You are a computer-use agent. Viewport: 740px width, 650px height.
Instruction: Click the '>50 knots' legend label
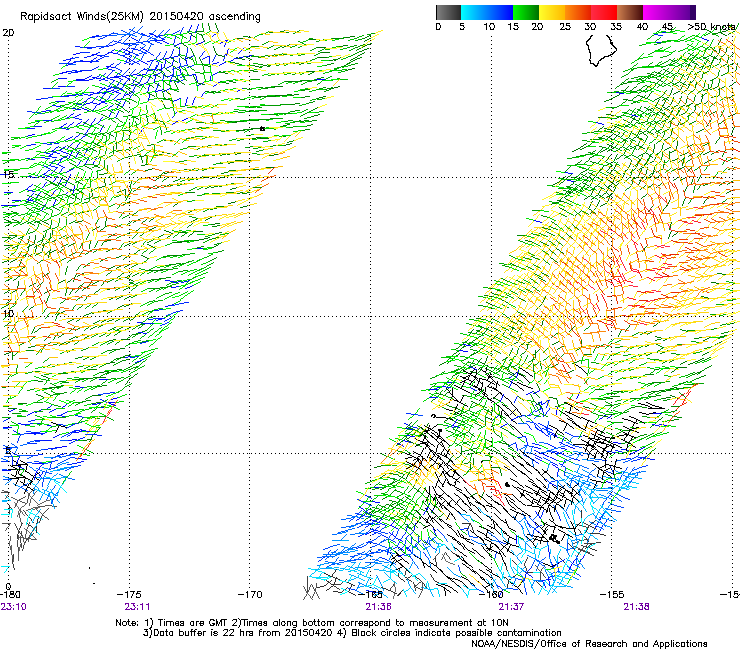coord(713,27)
